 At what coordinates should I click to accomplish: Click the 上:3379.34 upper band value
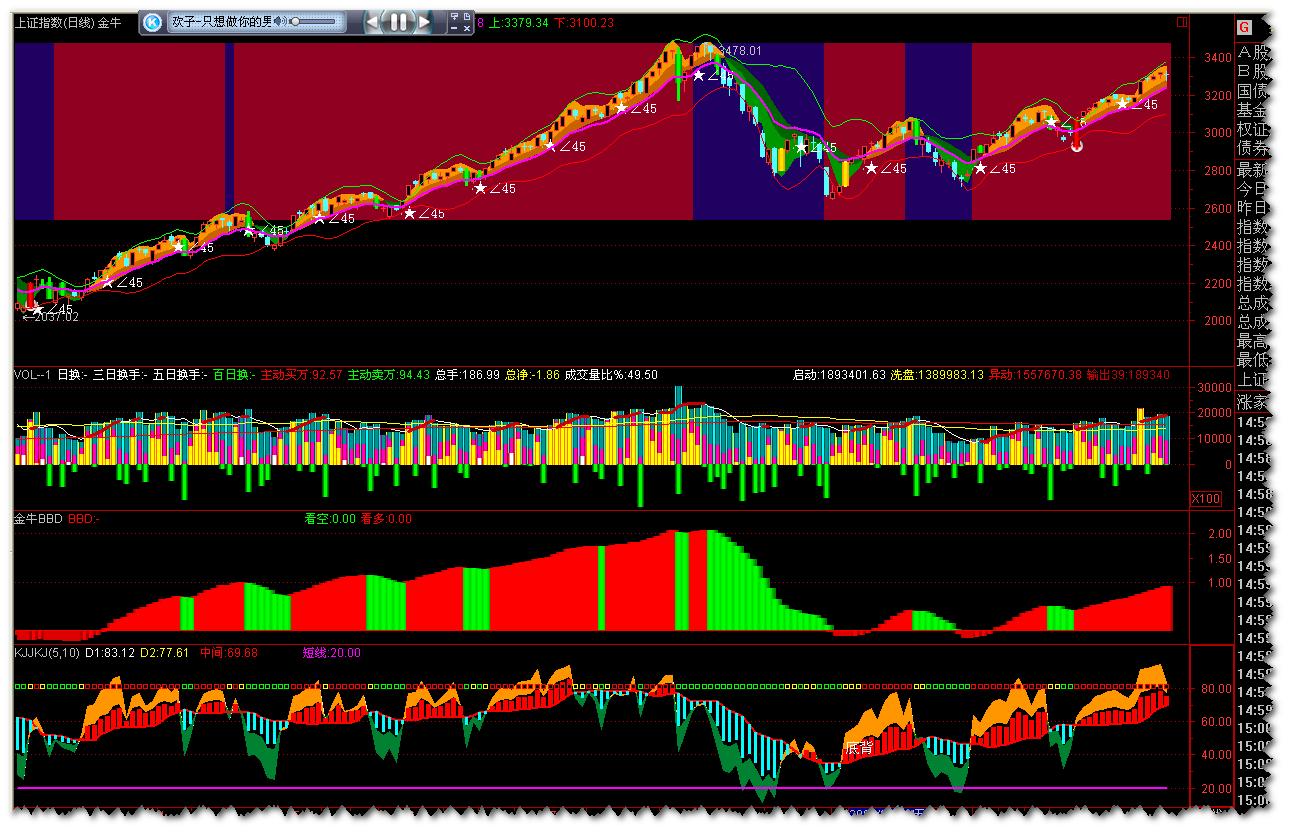click(x=519, y=23)
